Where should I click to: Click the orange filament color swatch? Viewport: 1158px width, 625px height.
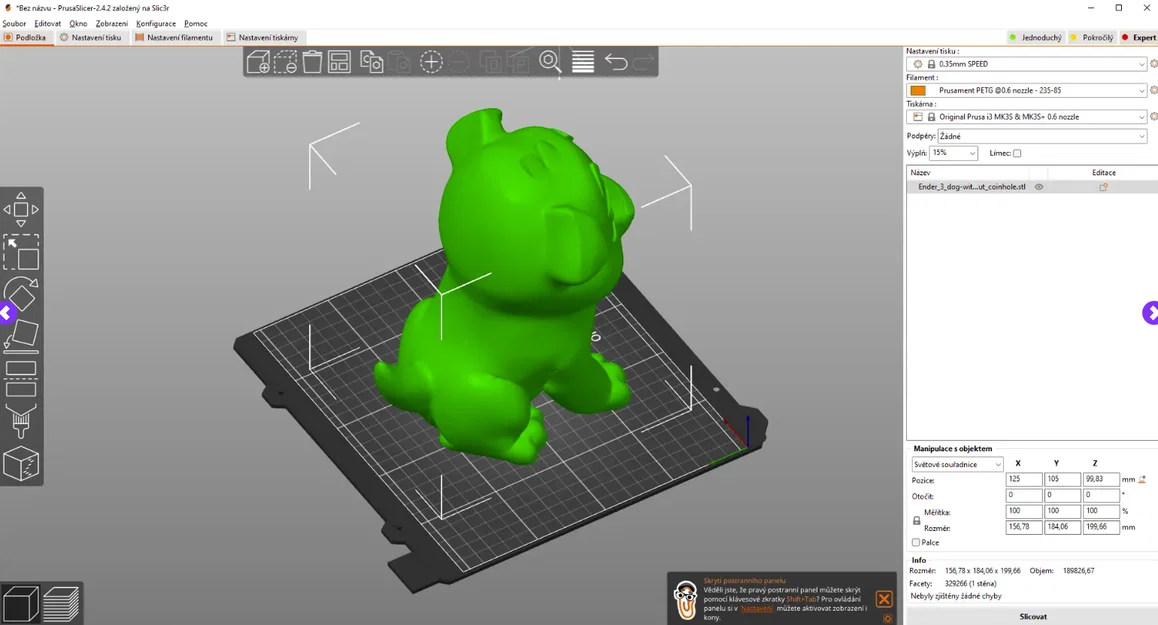(918, 90)
